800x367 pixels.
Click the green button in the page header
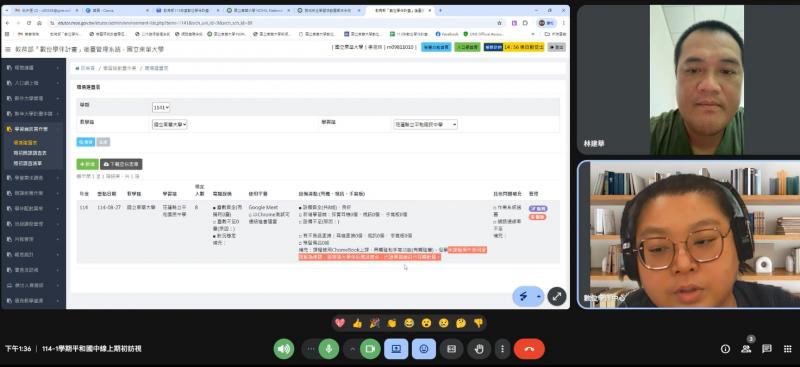pos(467,47)
